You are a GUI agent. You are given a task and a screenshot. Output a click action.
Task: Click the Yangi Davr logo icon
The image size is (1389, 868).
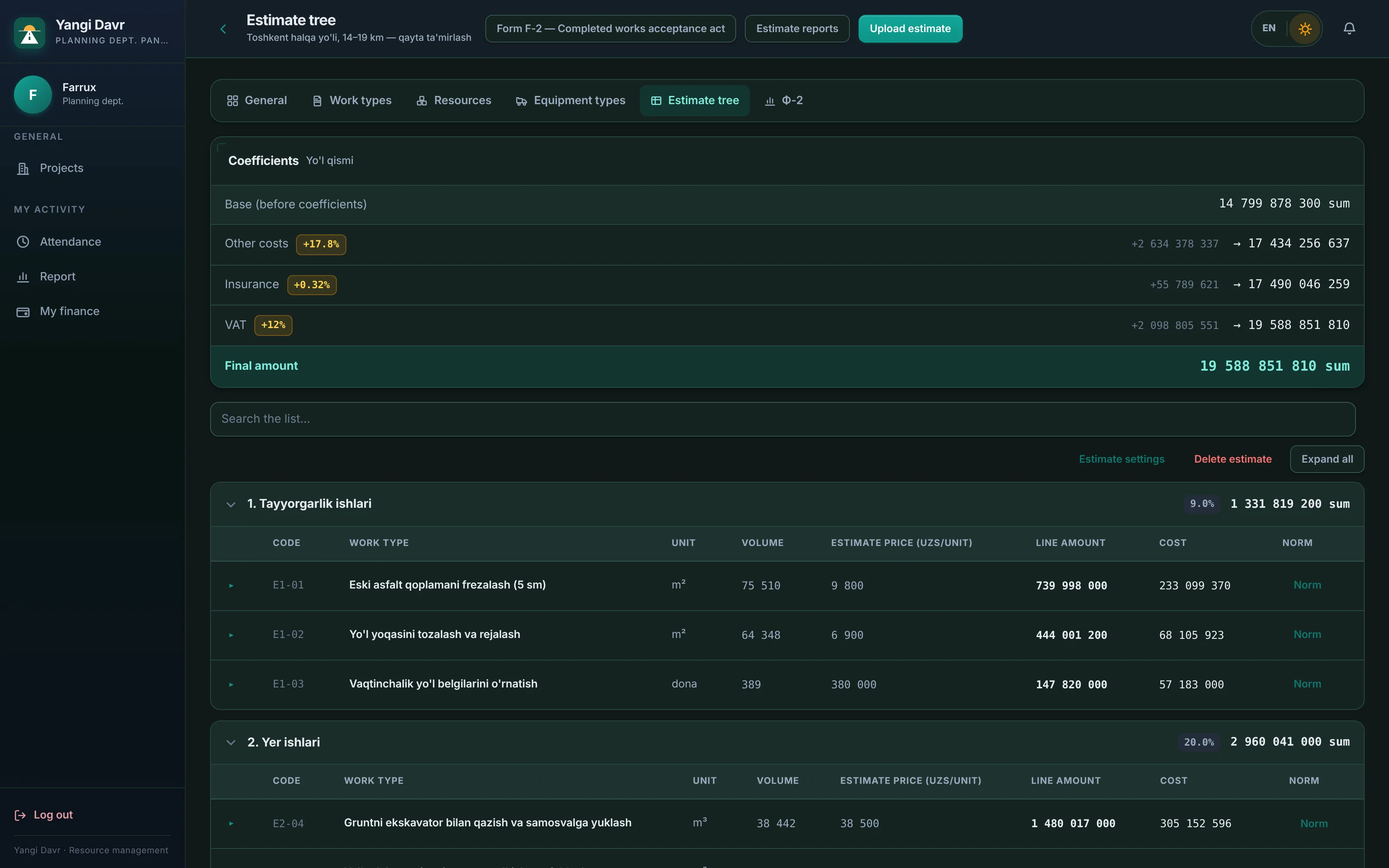click(29, 33)
